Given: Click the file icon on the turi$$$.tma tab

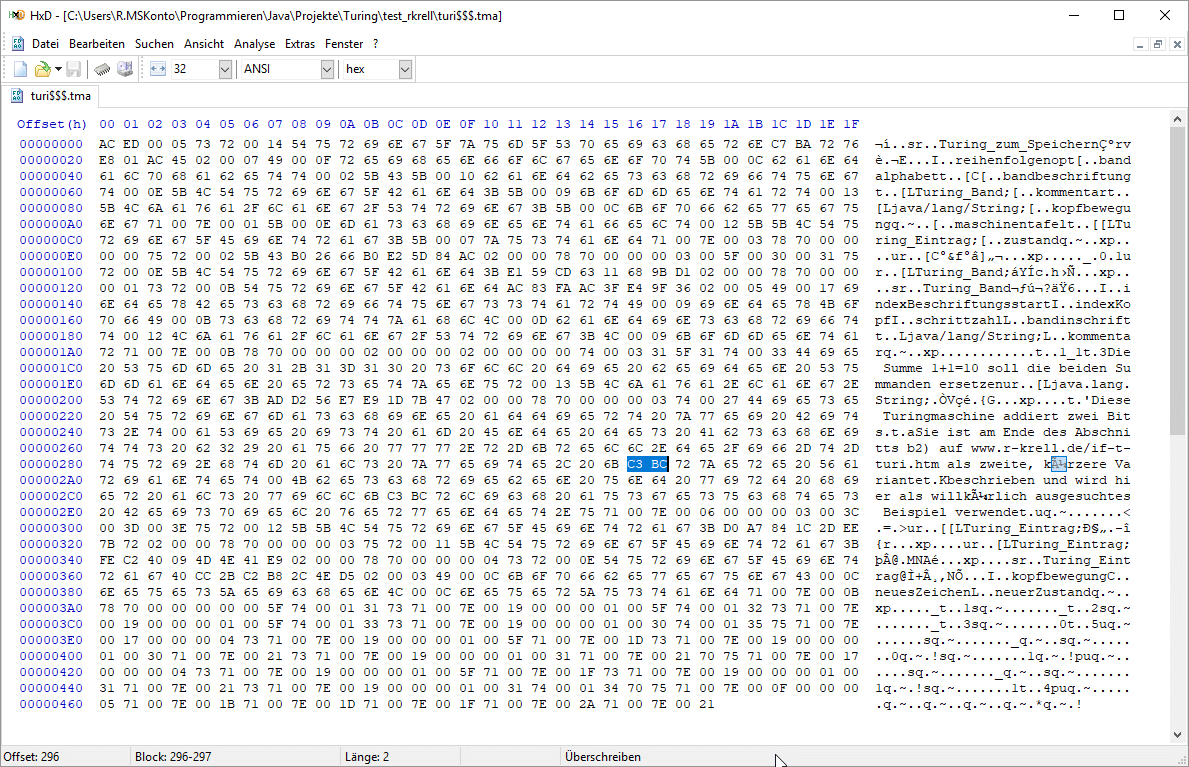Looking at the screenshot, I should (x=17, y=96).
